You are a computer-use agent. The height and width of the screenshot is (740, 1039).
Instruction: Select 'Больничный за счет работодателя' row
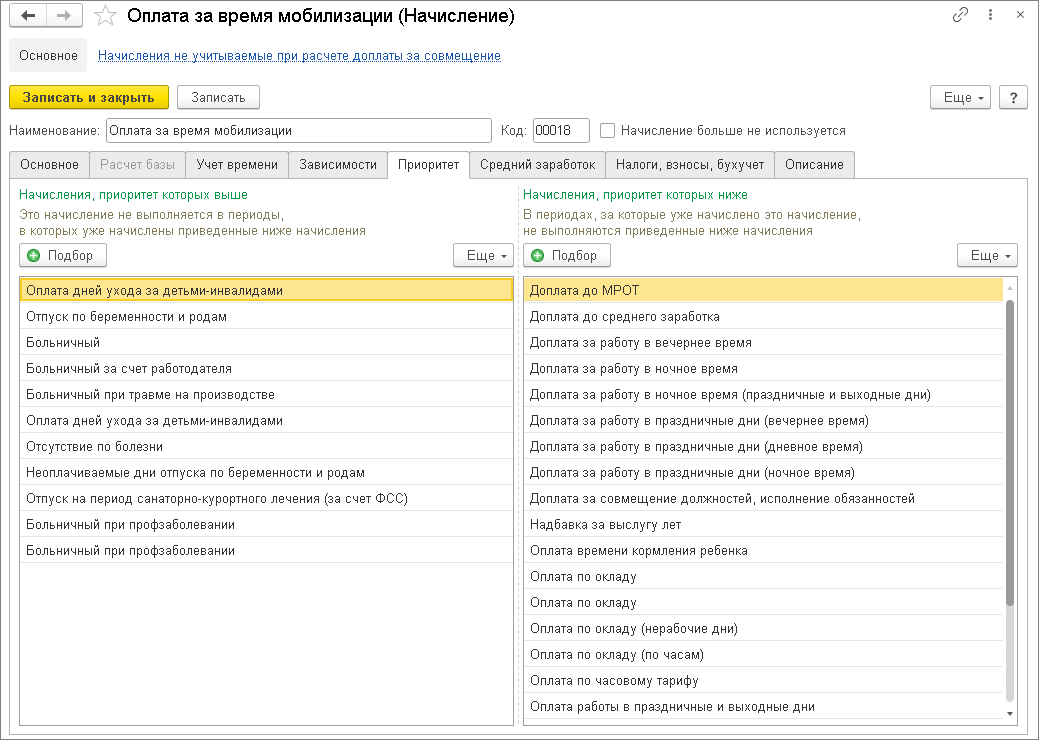coord(266,368)
